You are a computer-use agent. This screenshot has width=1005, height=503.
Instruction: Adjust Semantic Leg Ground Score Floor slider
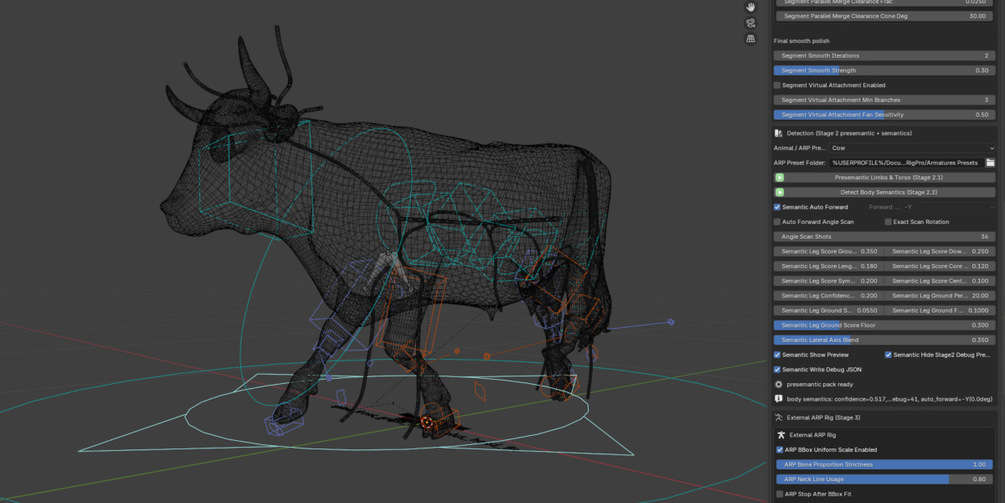point(885,325)
